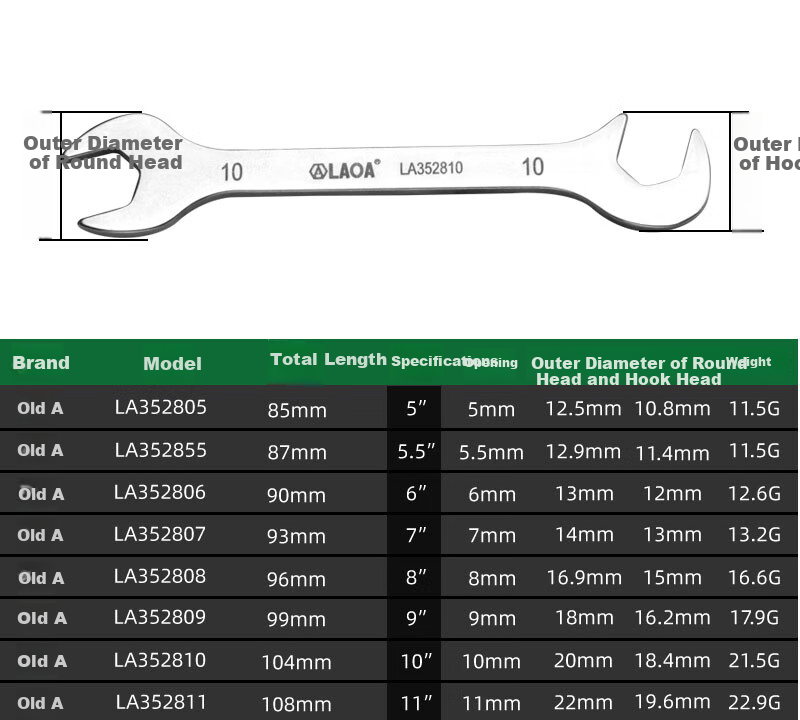Viewport: 800px width, 720px height.
Task: Click the 93mm total length value
Action: coord(296,537)
